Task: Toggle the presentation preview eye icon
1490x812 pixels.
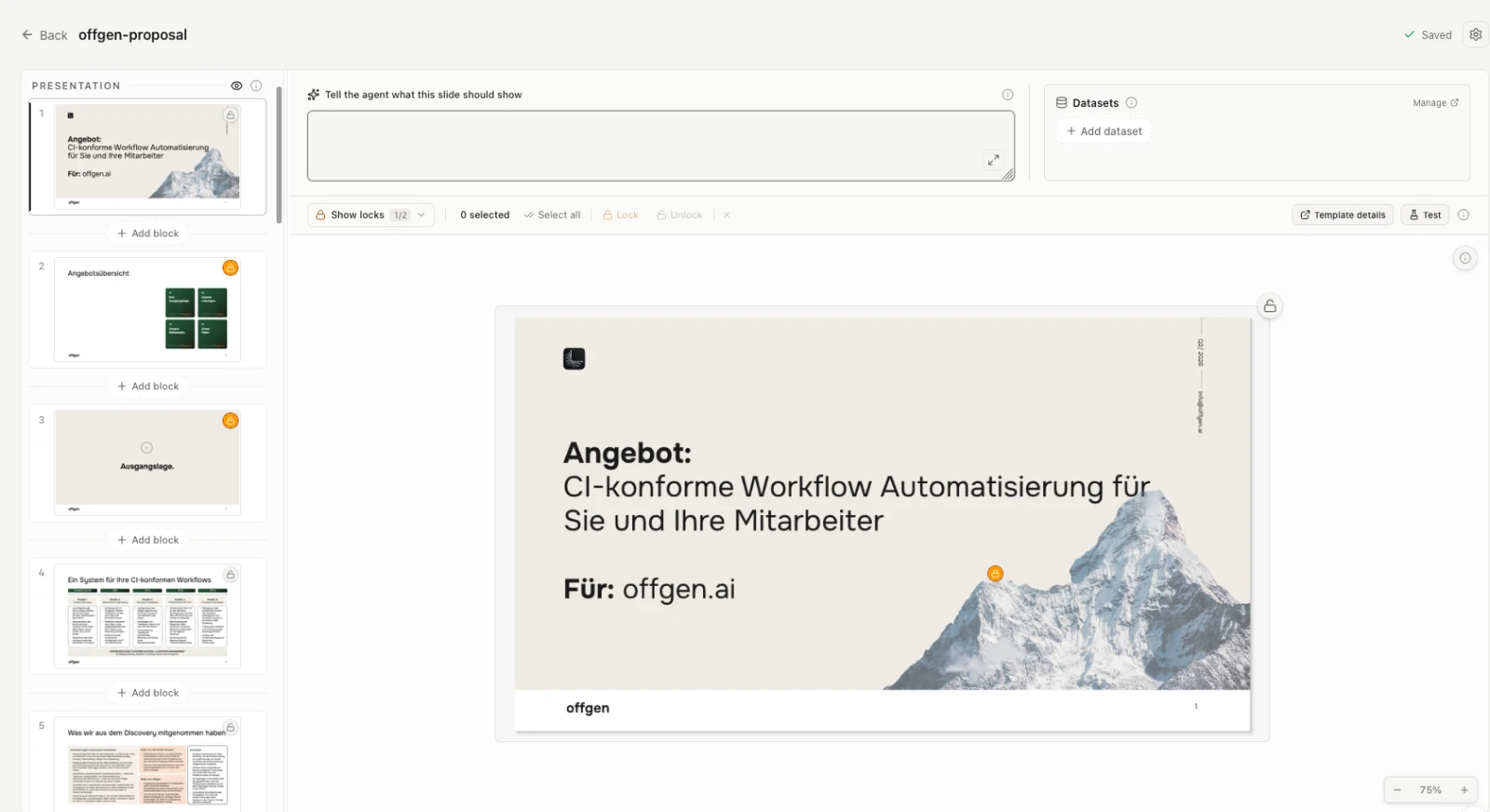Action: pyautogui.click(x=237, y=86)
